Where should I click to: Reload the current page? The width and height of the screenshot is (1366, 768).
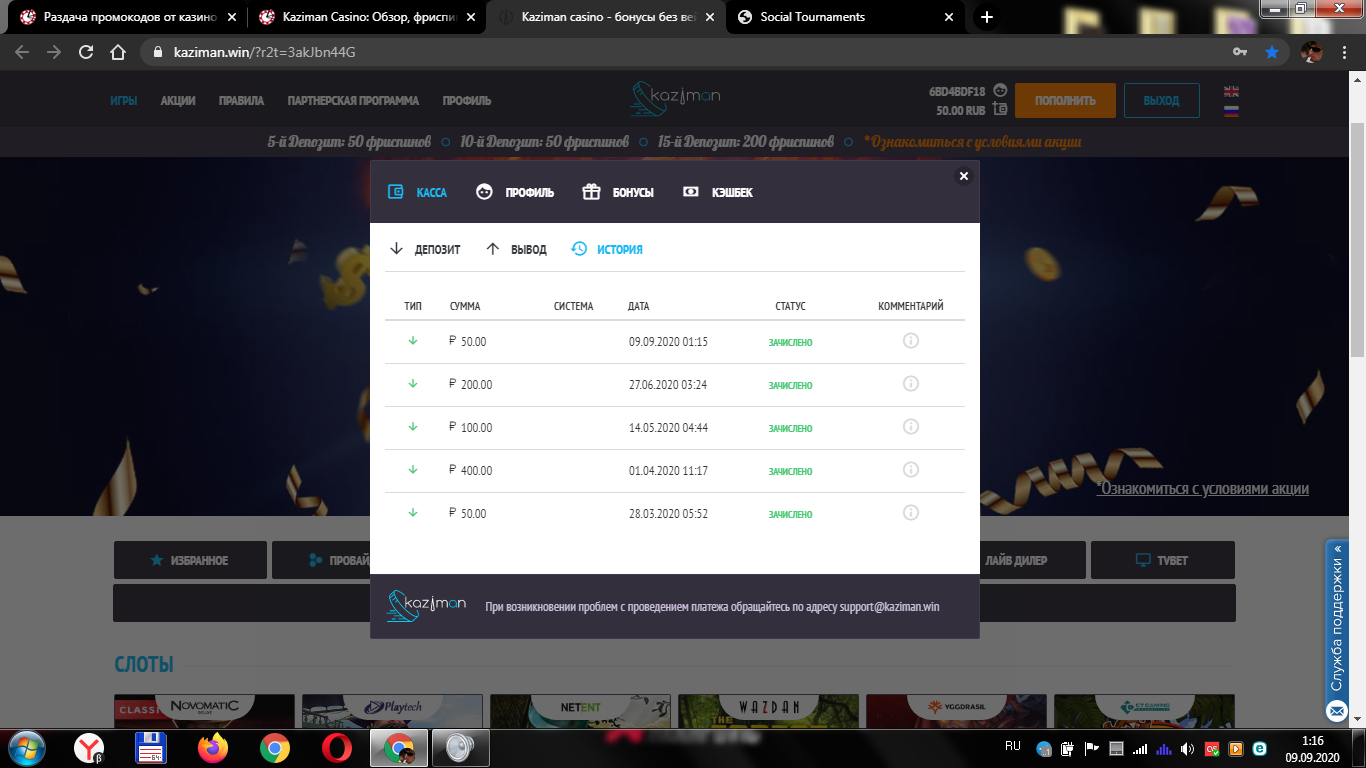[86, 52]
